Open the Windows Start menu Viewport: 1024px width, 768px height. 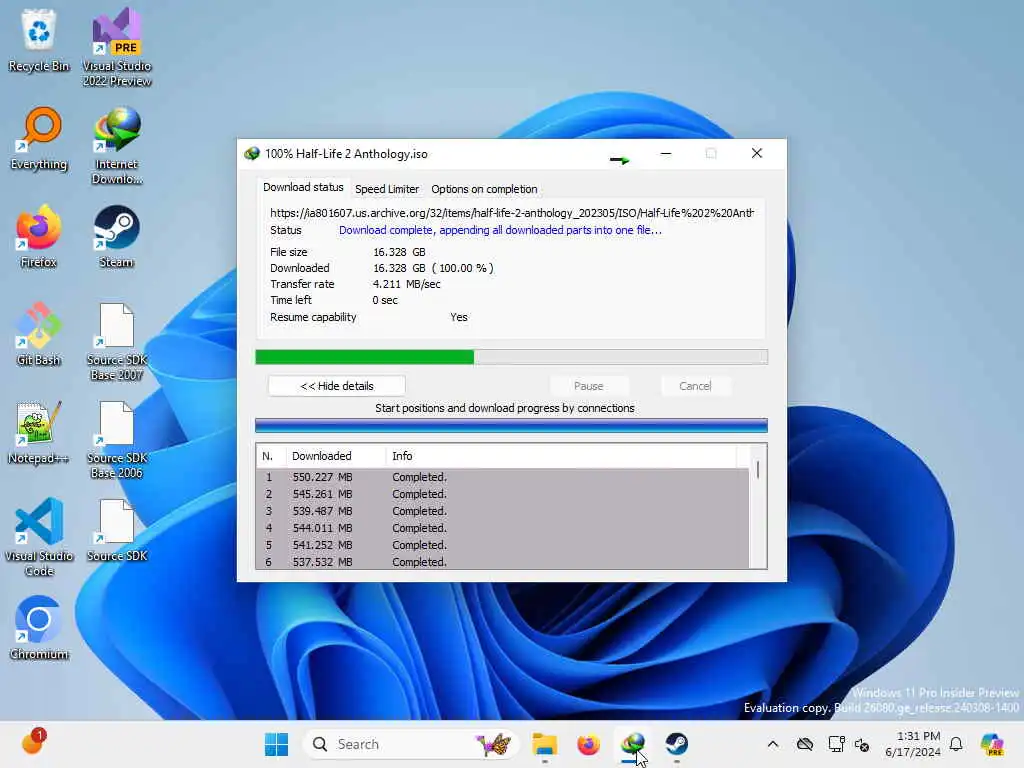276,744
